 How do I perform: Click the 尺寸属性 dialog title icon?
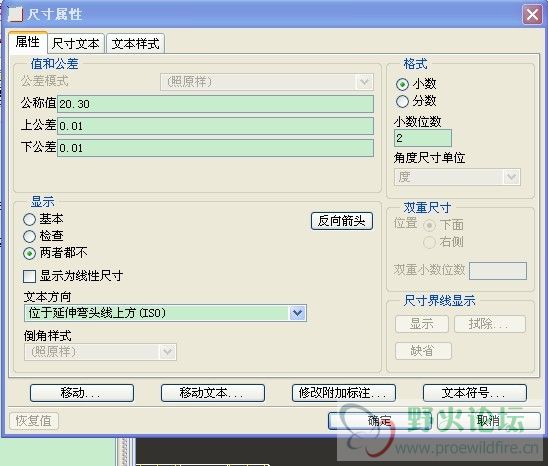15,15
